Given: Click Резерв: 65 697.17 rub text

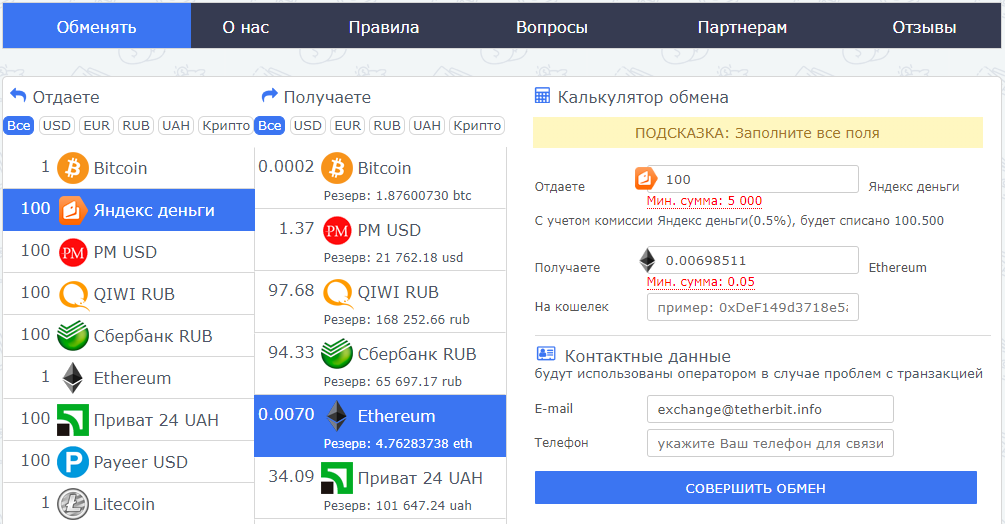Looking at the screenshot, I should coord(392,381).
